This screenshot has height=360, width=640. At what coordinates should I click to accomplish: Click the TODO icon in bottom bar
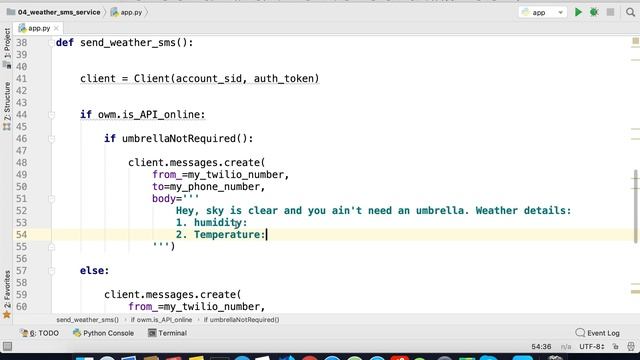(x=24, y=333)
